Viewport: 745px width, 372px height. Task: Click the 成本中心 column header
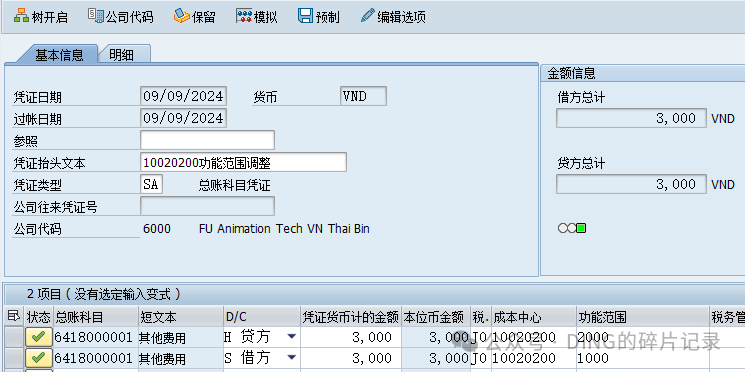tap(534, 317)
